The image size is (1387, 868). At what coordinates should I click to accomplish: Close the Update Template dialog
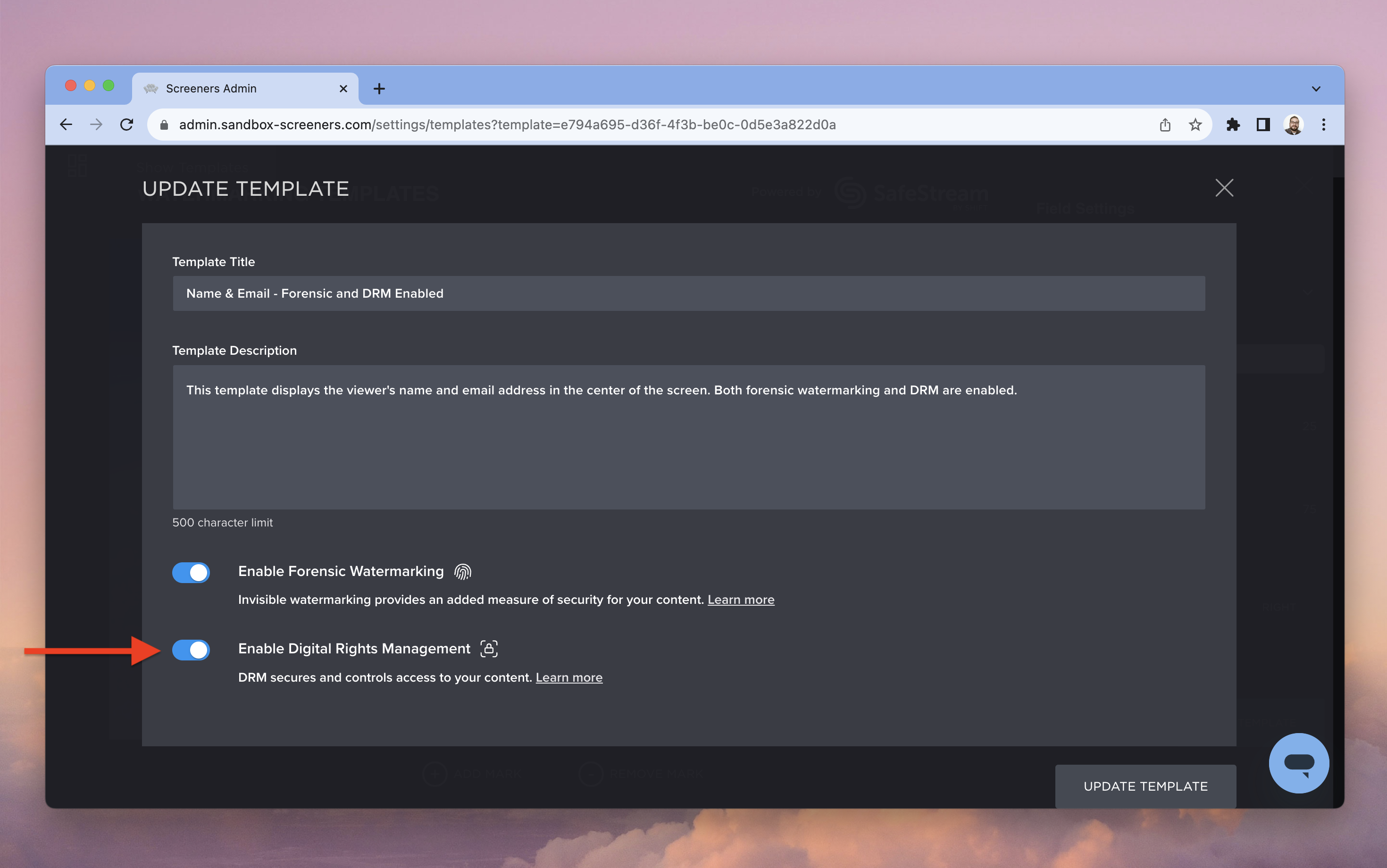pyautogui.click(x=1224, y=188)
